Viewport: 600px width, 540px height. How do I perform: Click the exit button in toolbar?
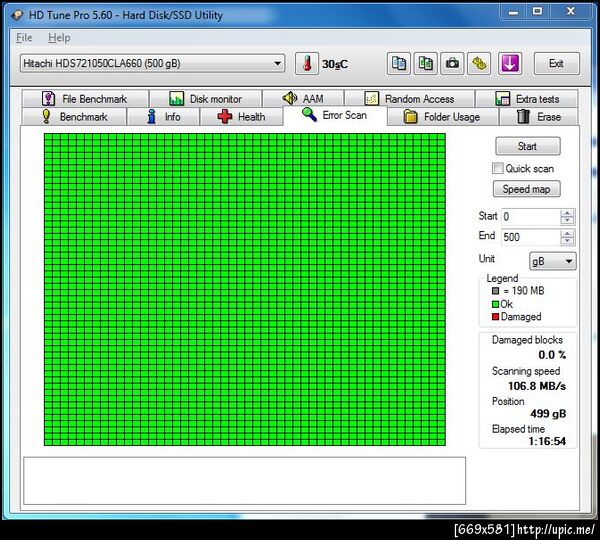(x=556, y=64)
